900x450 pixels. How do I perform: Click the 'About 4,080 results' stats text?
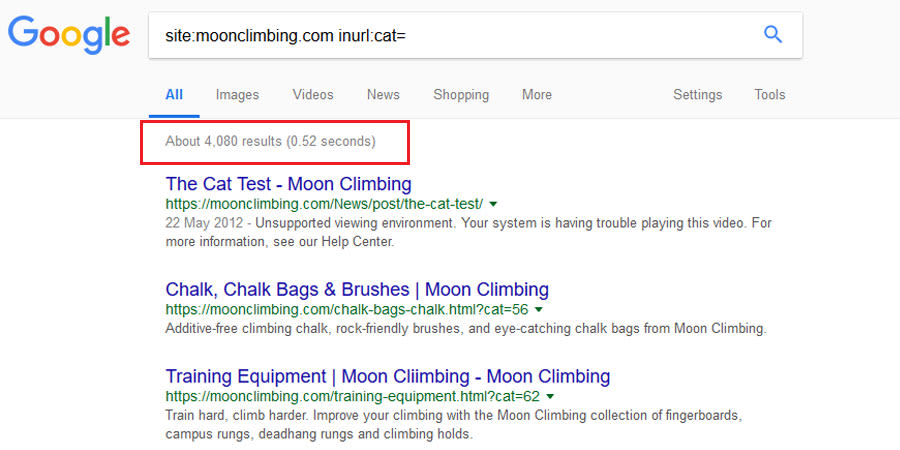point(270,141)
